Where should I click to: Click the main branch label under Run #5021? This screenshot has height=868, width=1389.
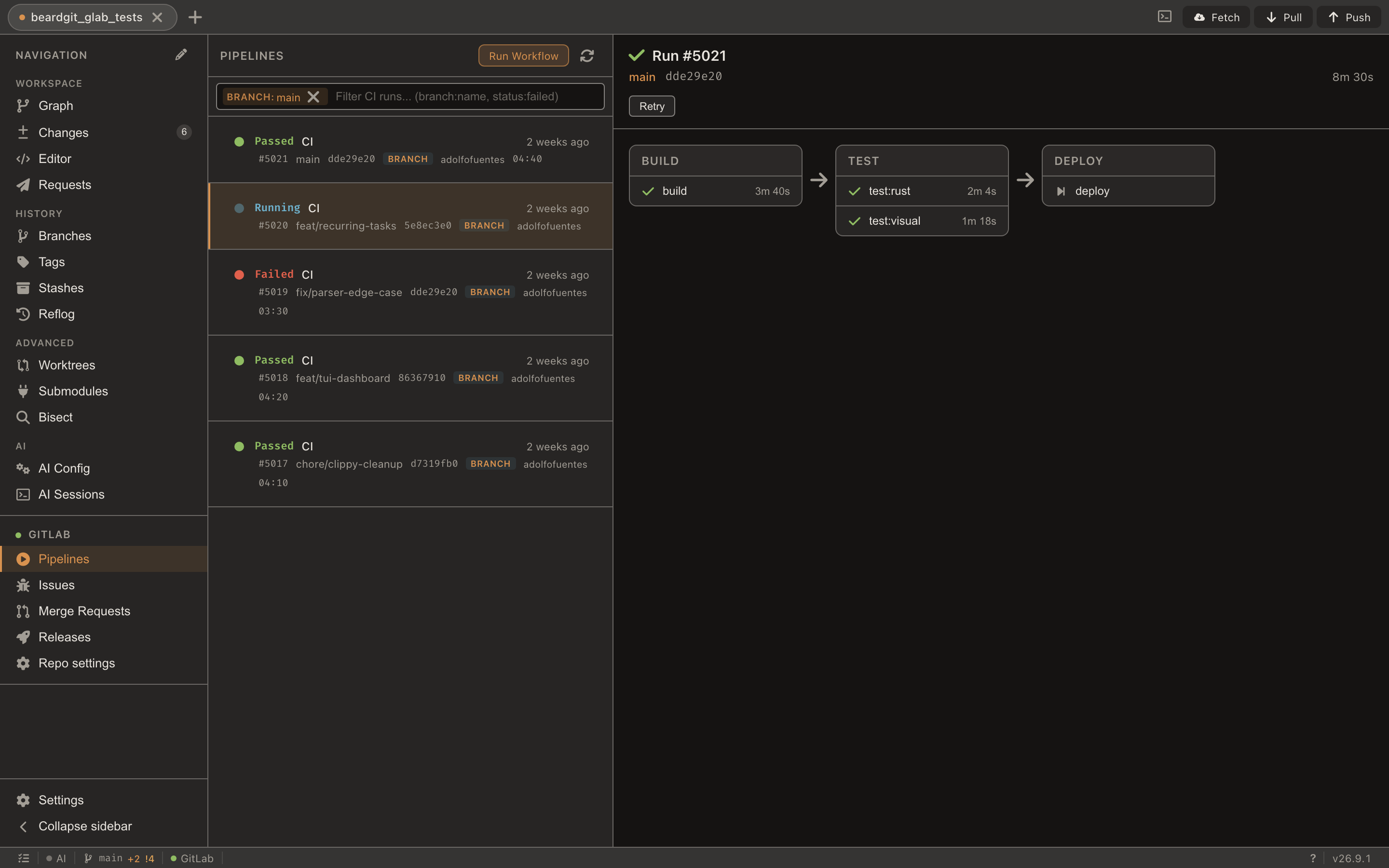(x=642, y=77)
